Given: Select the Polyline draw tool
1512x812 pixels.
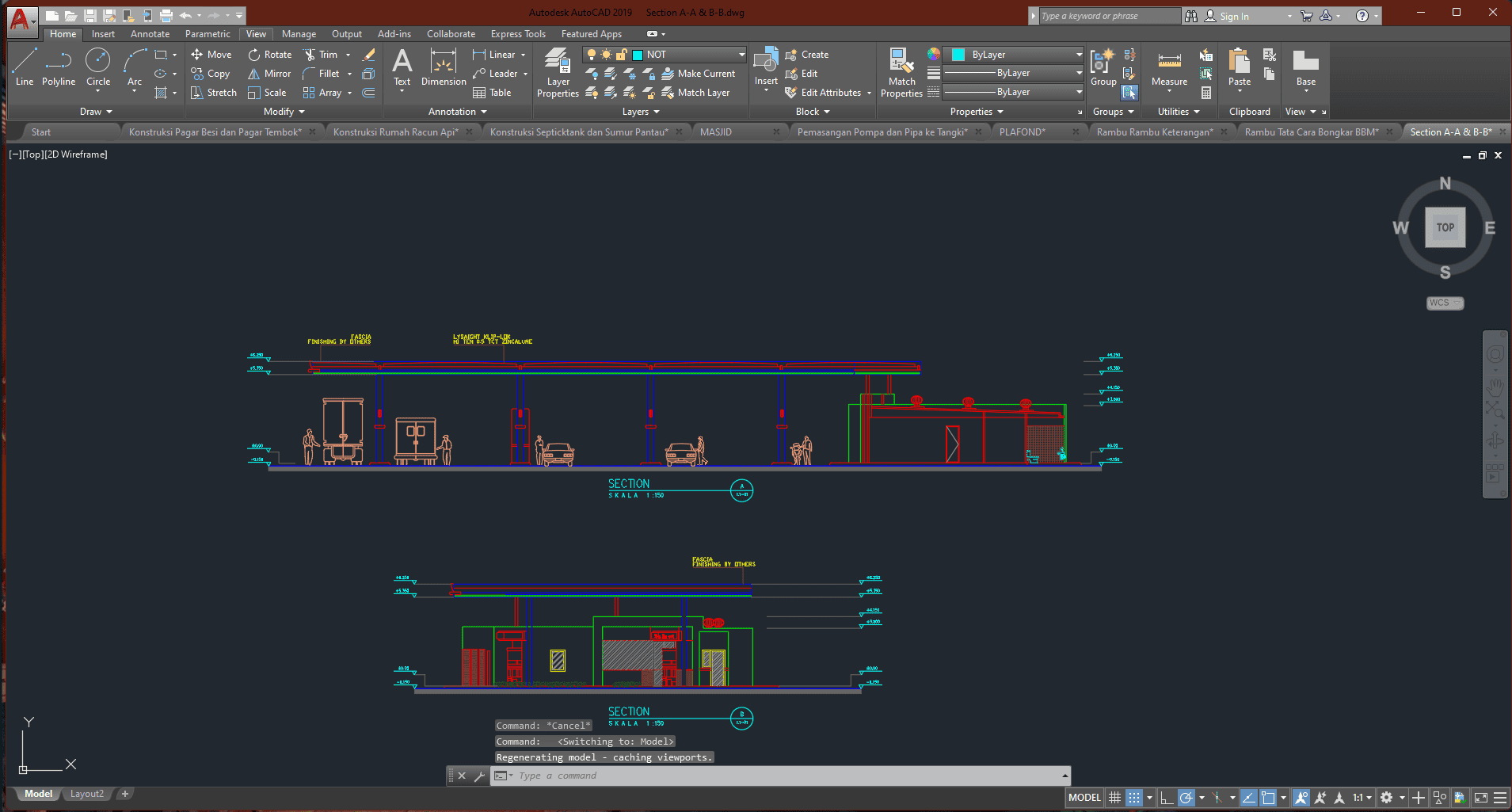Looking at the screenshot, I should (58, 67).
